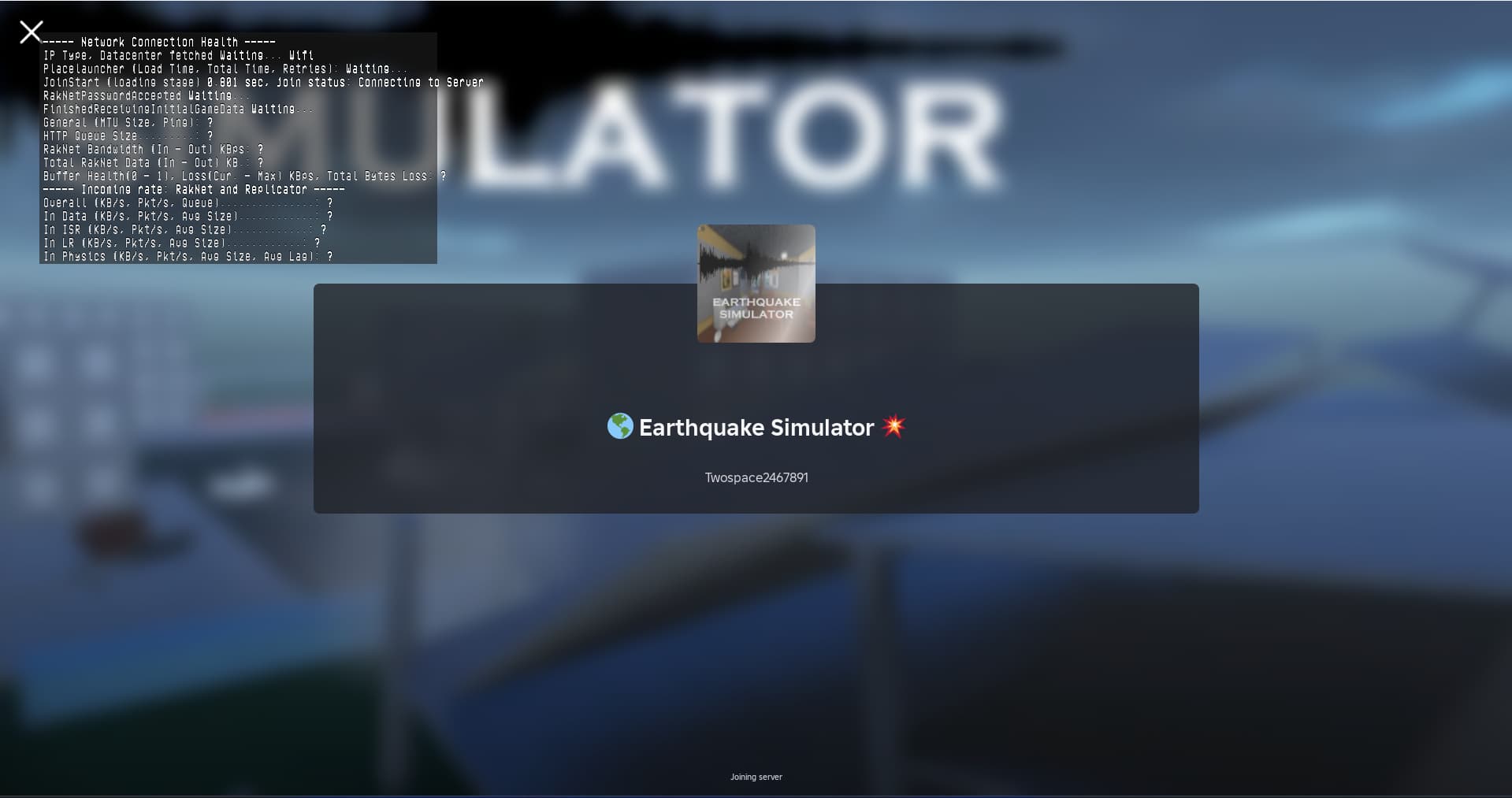Viewport: 1512px width, 798px height.
Task: Select the 'IP Type, Datacenter fetched' line
Action: click(179, 55)
